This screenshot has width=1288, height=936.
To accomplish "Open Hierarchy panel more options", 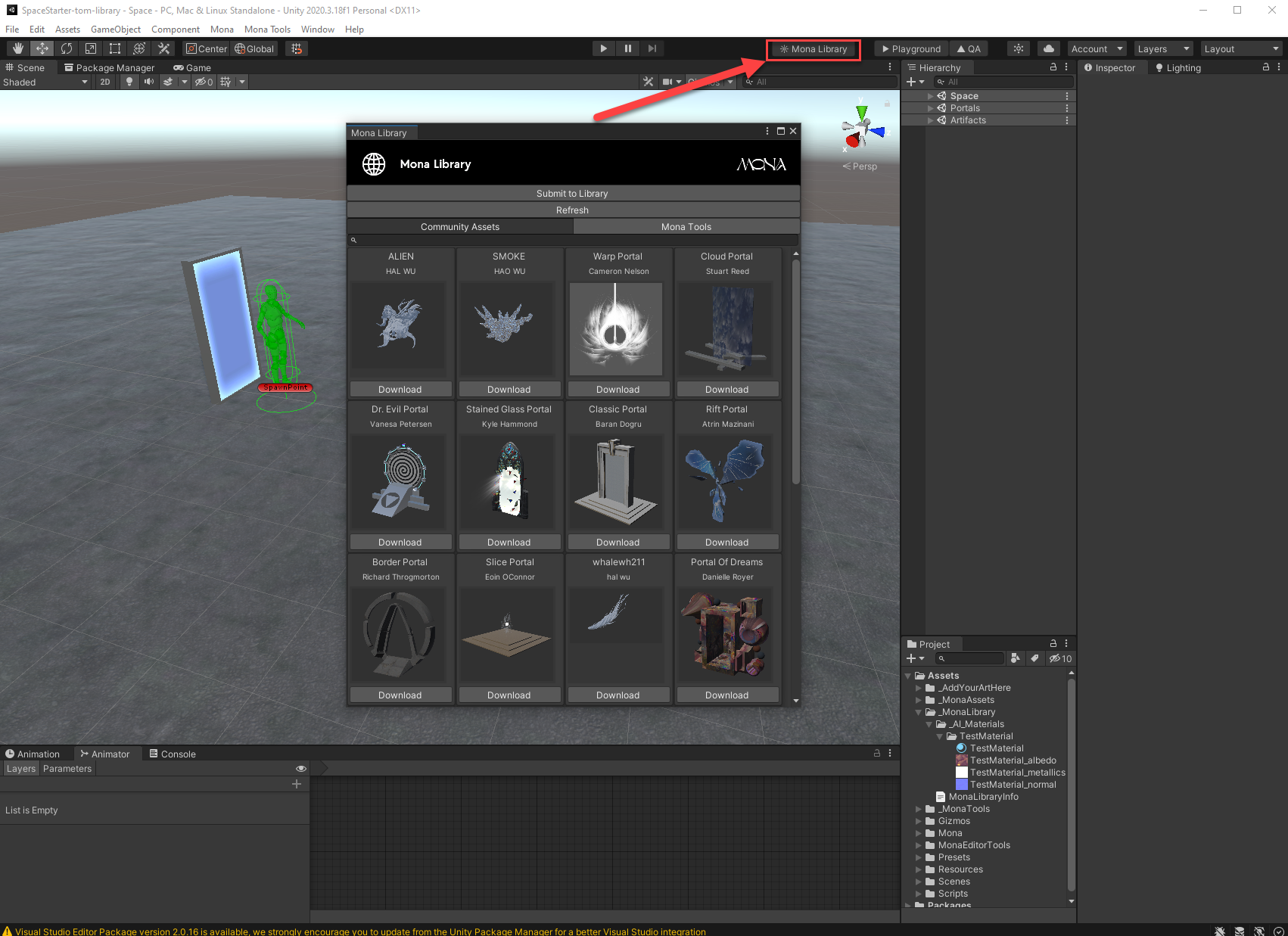I will tap(1066, 67).
